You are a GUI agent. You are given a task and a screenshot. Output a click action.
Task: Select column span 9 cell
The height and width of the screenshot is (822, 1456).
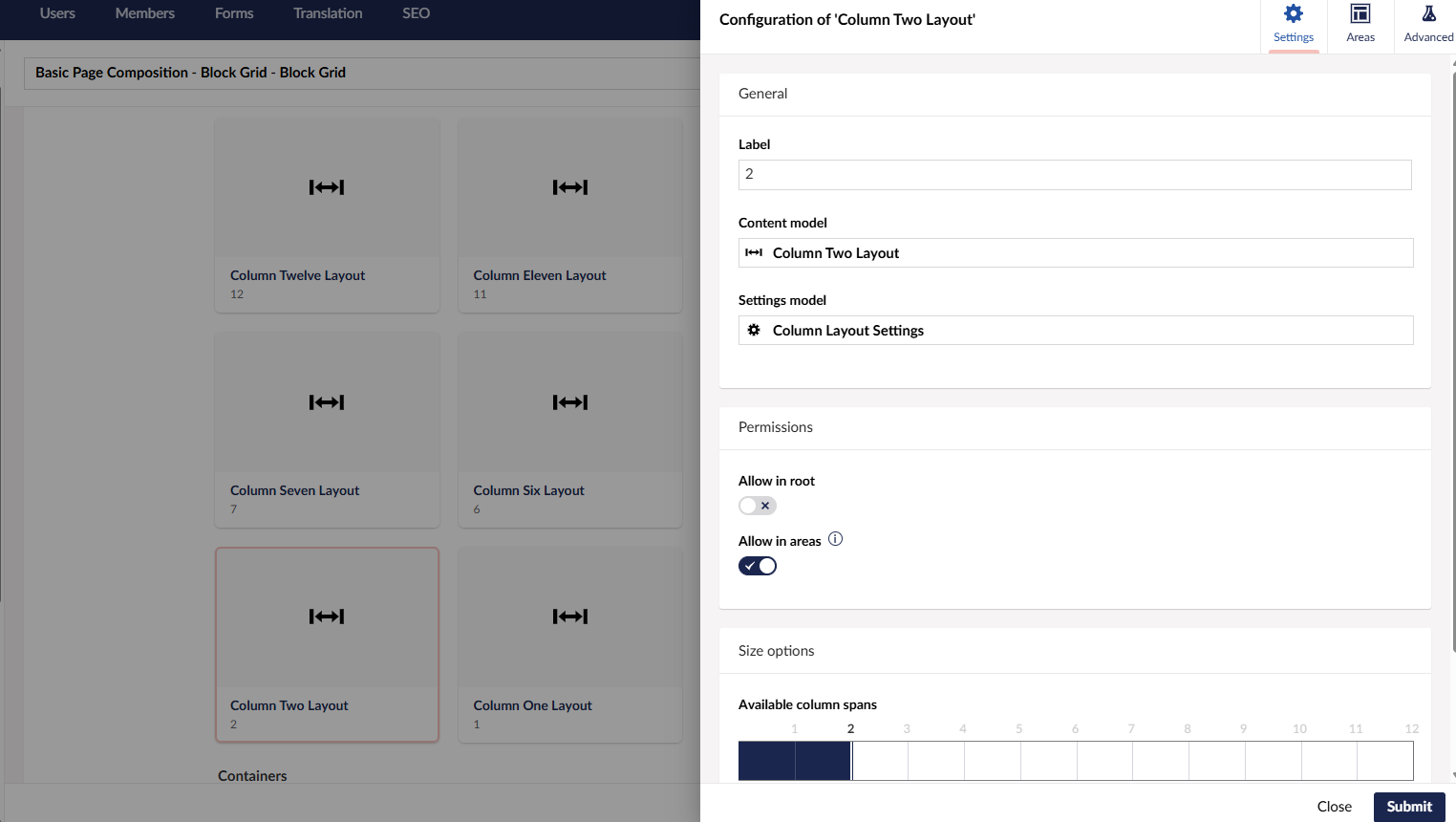tap(1217, 761)
